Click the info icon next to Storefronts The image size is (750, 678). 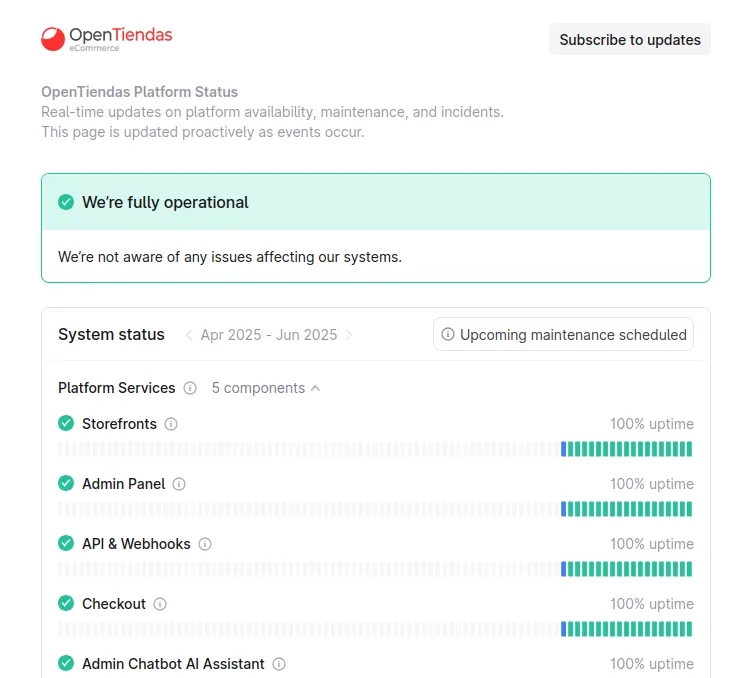[x=171, y=424]
